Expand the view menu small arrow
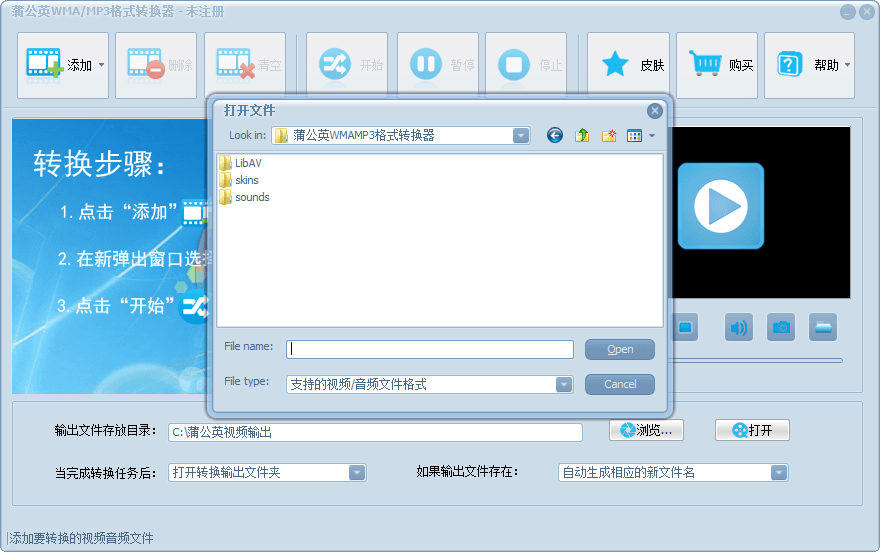This screenshot has width=880, height=552. tap(652, 135)
